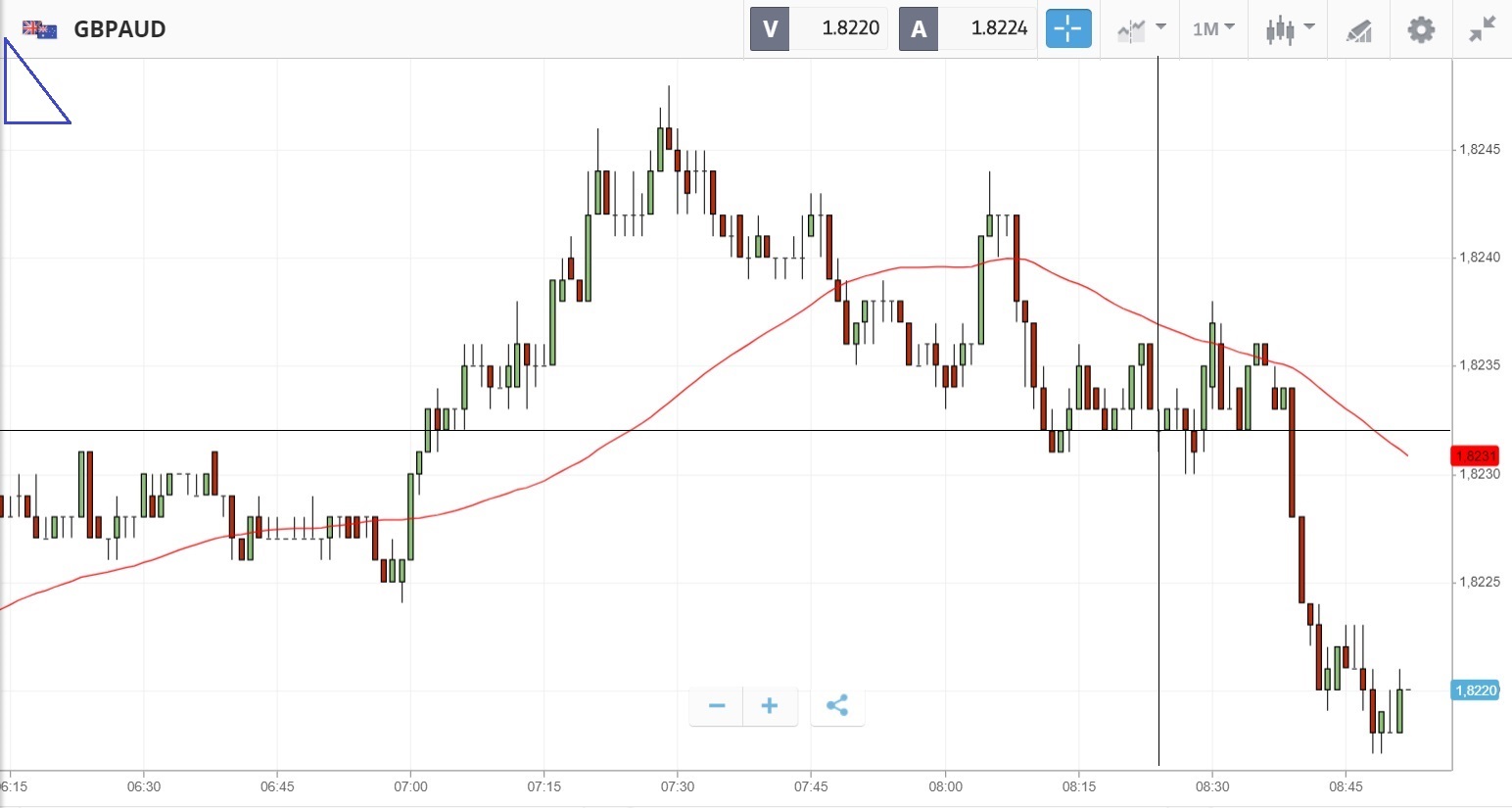Toggle the crosshair cursor button
Screen dimensions: 1512x808
1067,28
